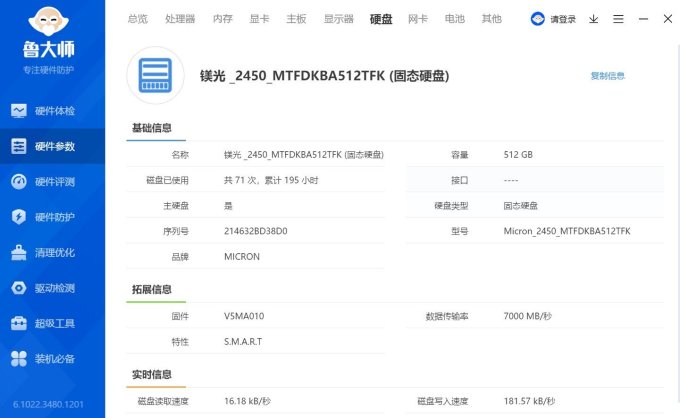Click brand value MICRON
Screen dimensions: 680x418
point(242,257)
